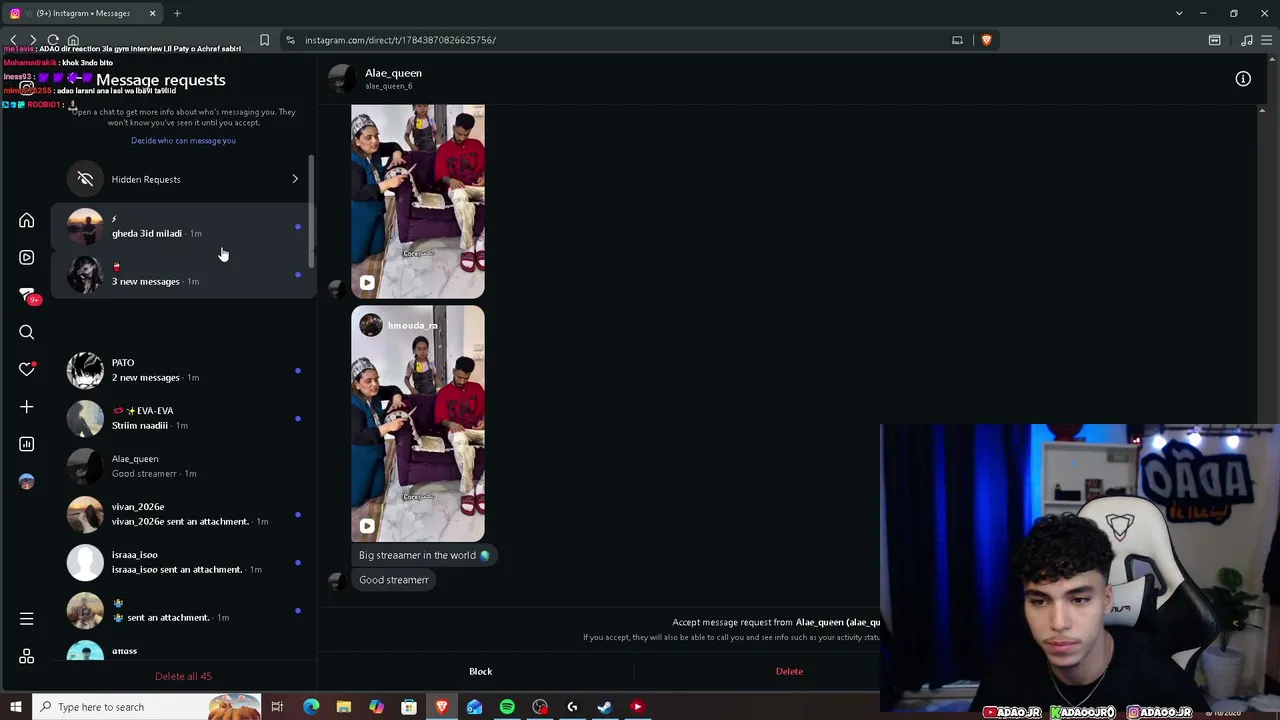This screenshot has width=1280, height=720.
Task: Open Steam from the taskbar
Action: tap(605, 707)
